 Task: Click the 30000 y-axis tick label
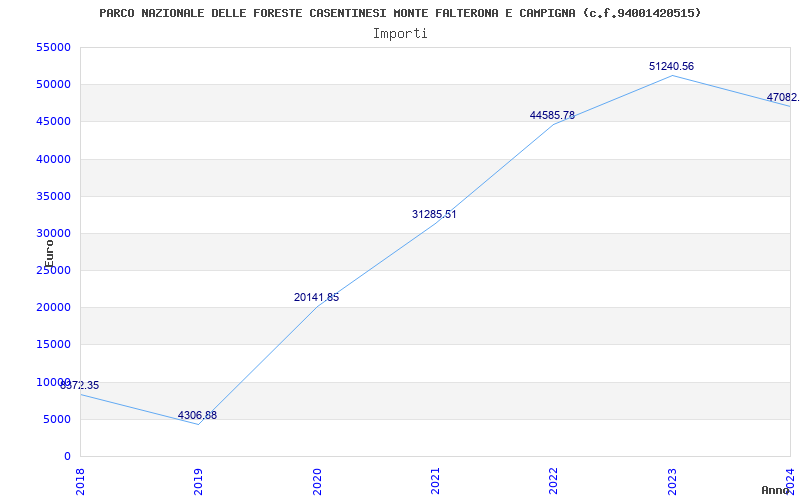coord(53,233)
